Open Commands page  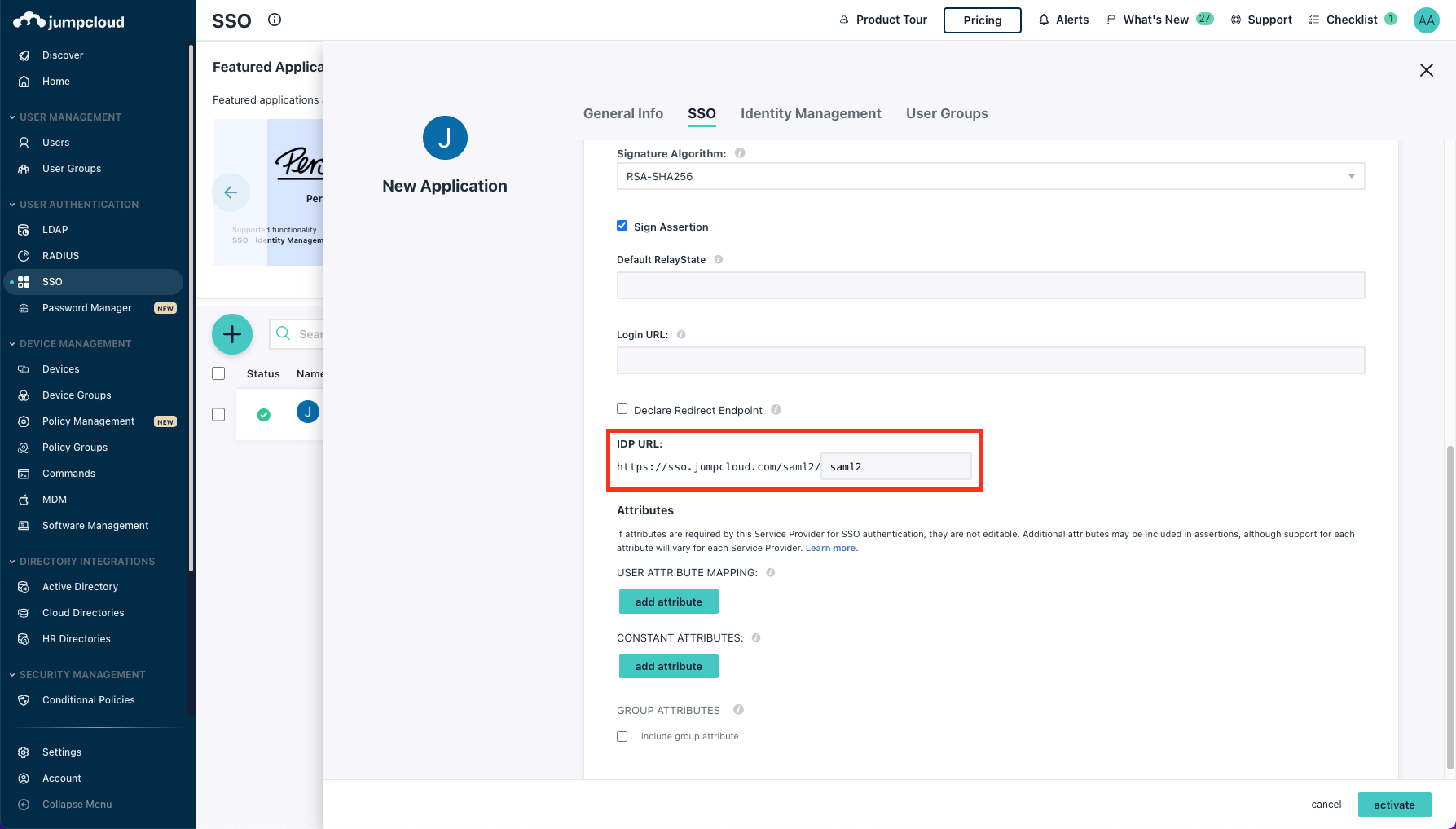(68, 474)
